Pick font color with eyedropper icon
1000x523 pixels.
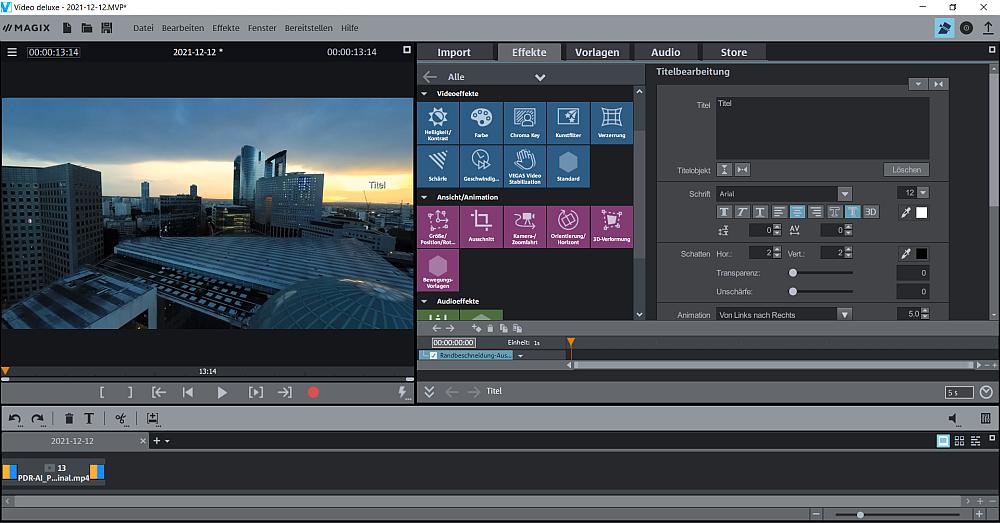pos(905,212)
